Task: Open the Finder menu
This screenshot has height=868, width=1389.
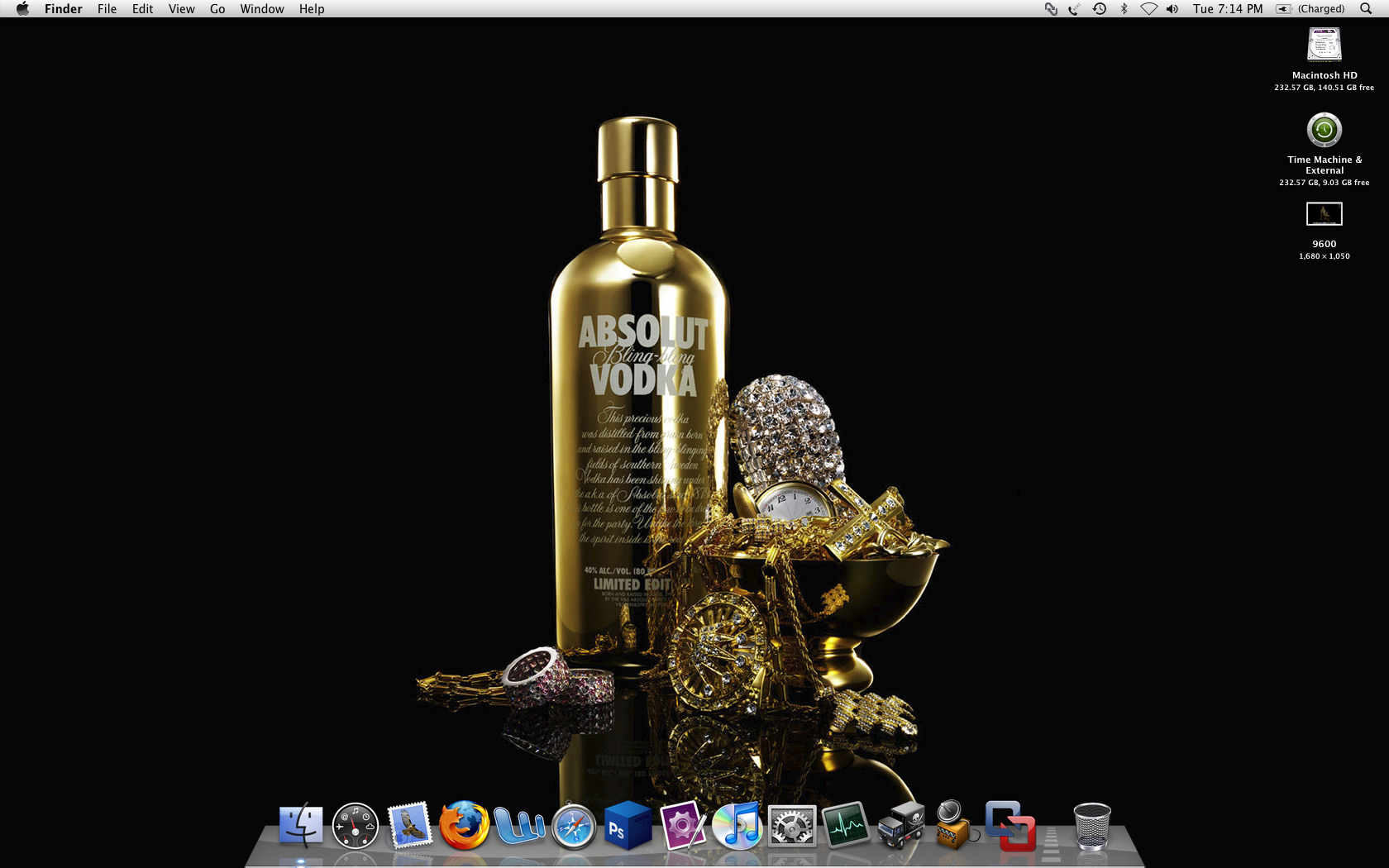Action: (64, 9)
